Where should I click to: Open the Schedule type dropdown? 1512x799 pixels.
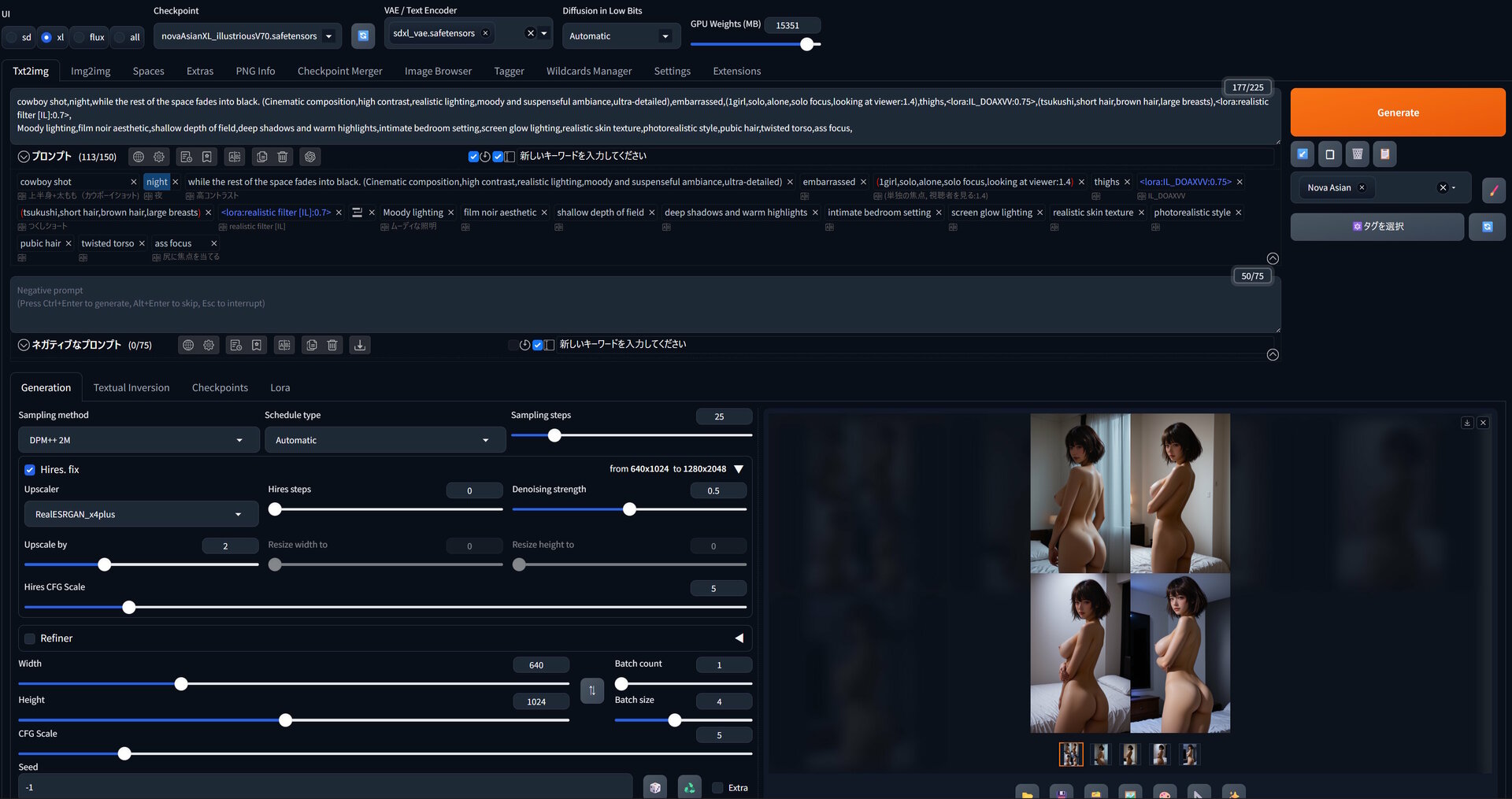(x=385, y=440)
